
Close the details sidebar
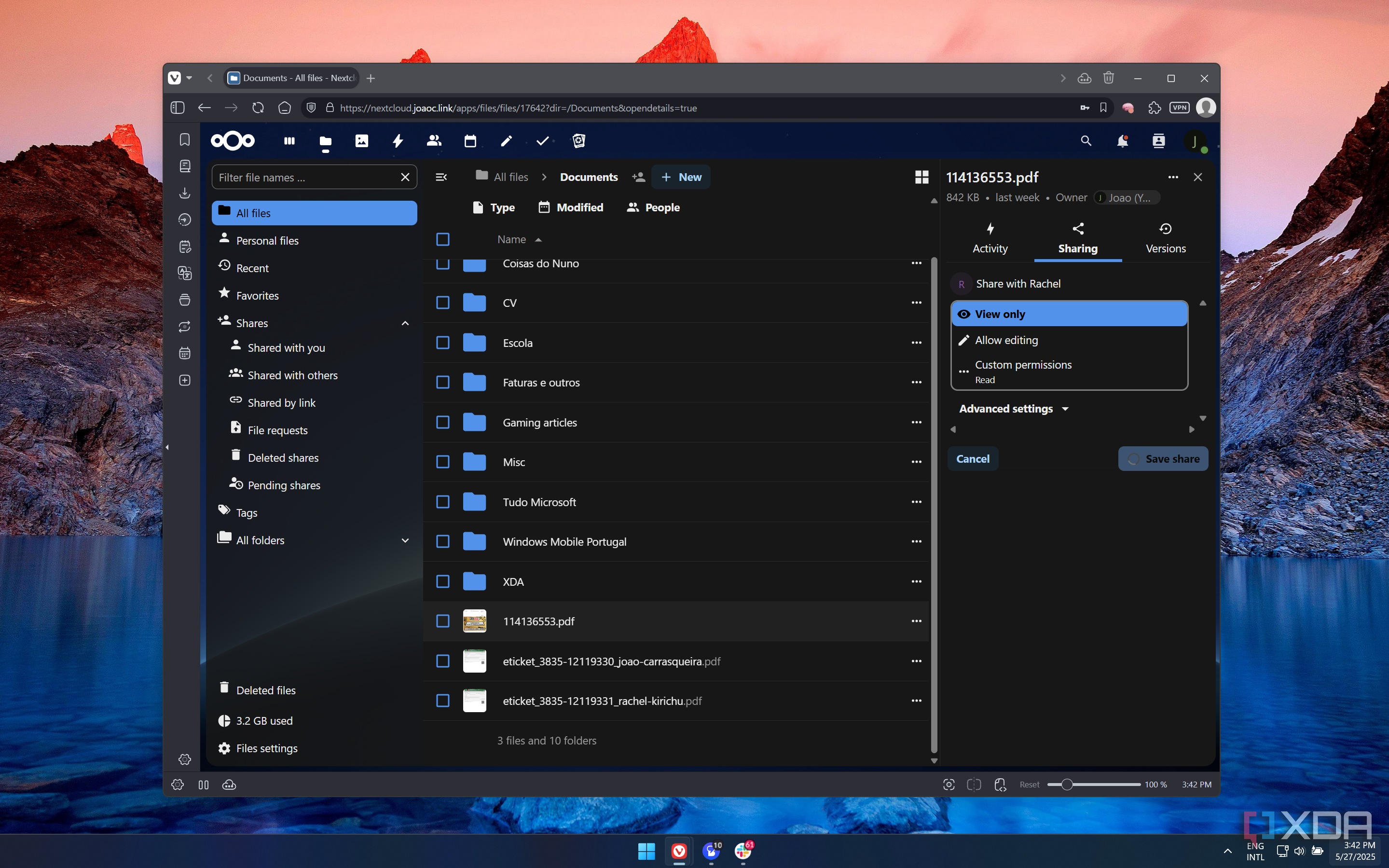(1198, 177)
